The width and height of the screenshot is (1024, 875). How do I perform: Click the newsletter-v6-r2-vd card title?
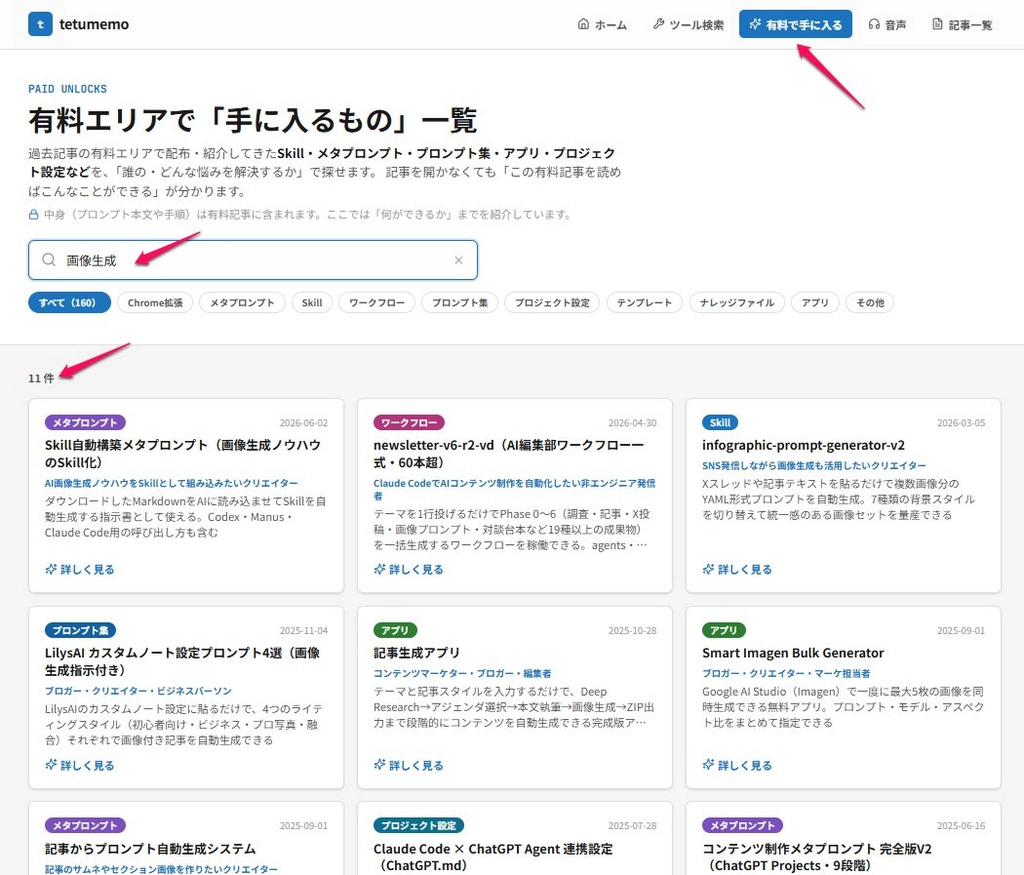508,453
